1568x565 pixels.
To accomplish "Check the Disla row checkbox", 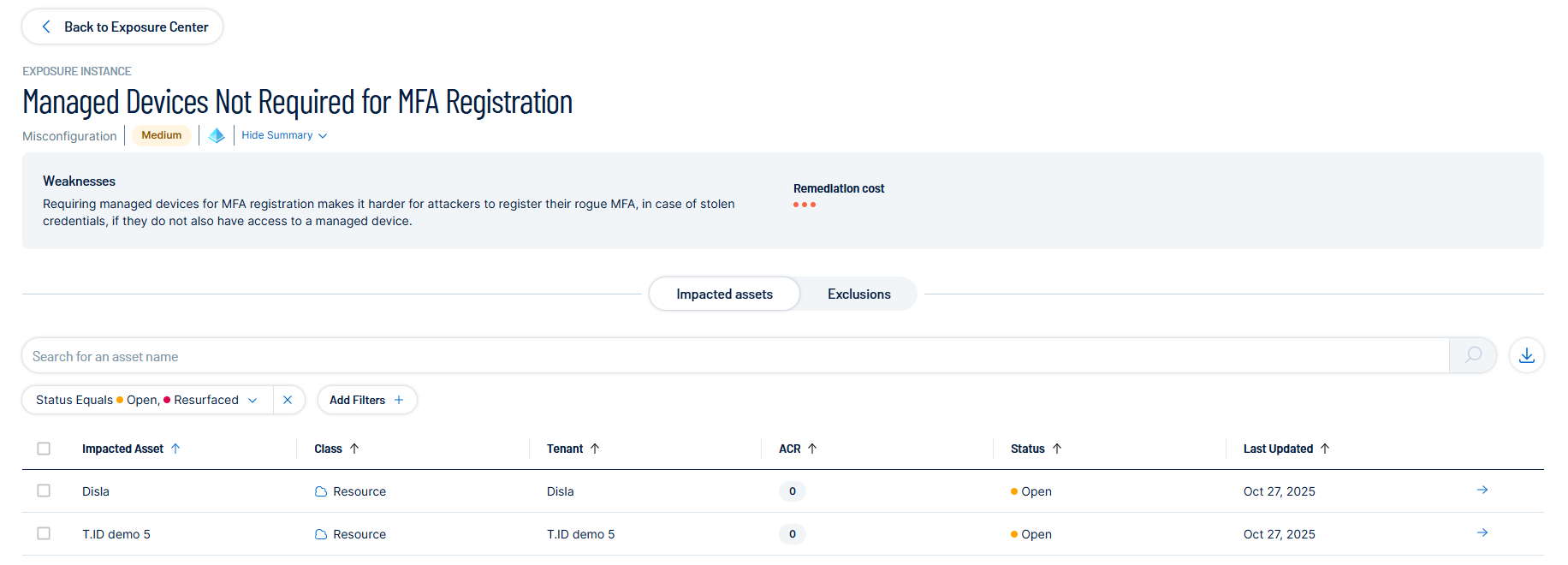I will 44,491.
